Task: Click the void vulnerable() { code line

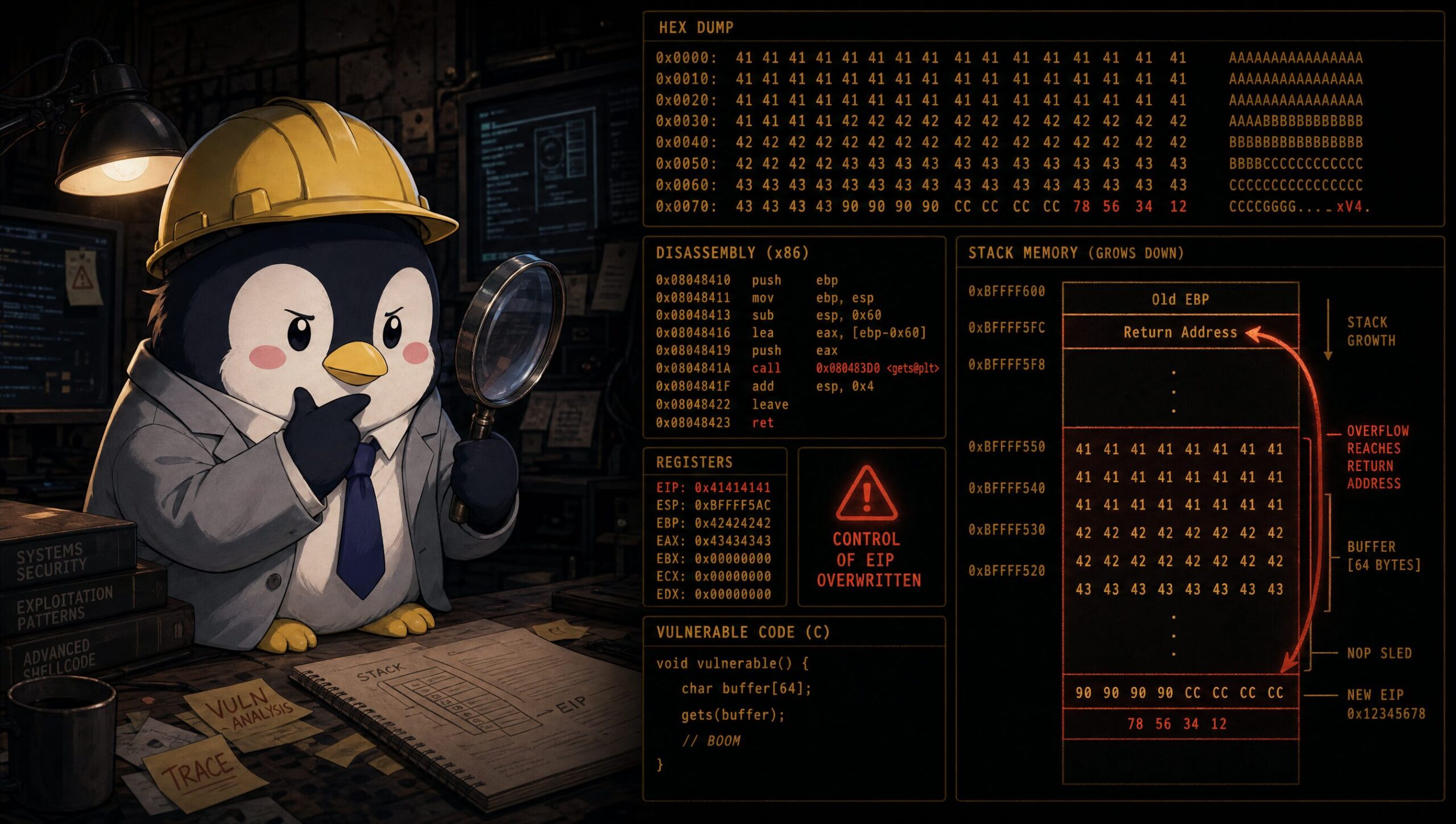Action: point(732,664)
